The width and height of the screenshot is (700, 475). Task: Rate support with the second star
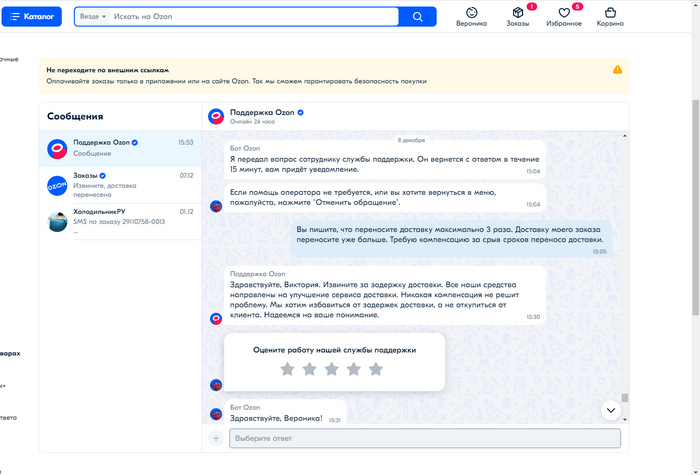[309, 369]
